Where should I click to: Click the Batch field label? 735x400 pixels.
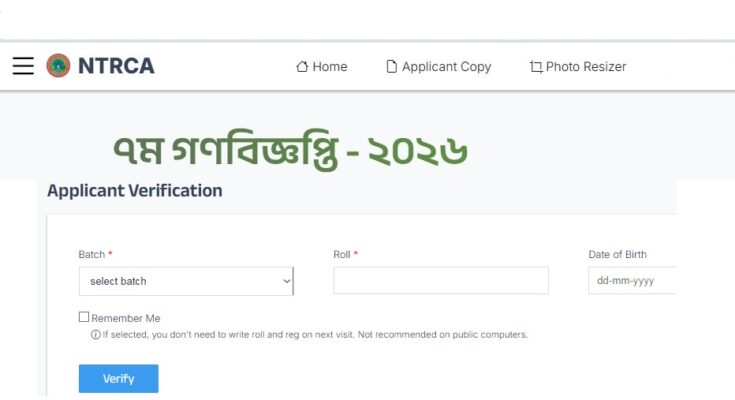pyautogui.click(x=91, y=255)
